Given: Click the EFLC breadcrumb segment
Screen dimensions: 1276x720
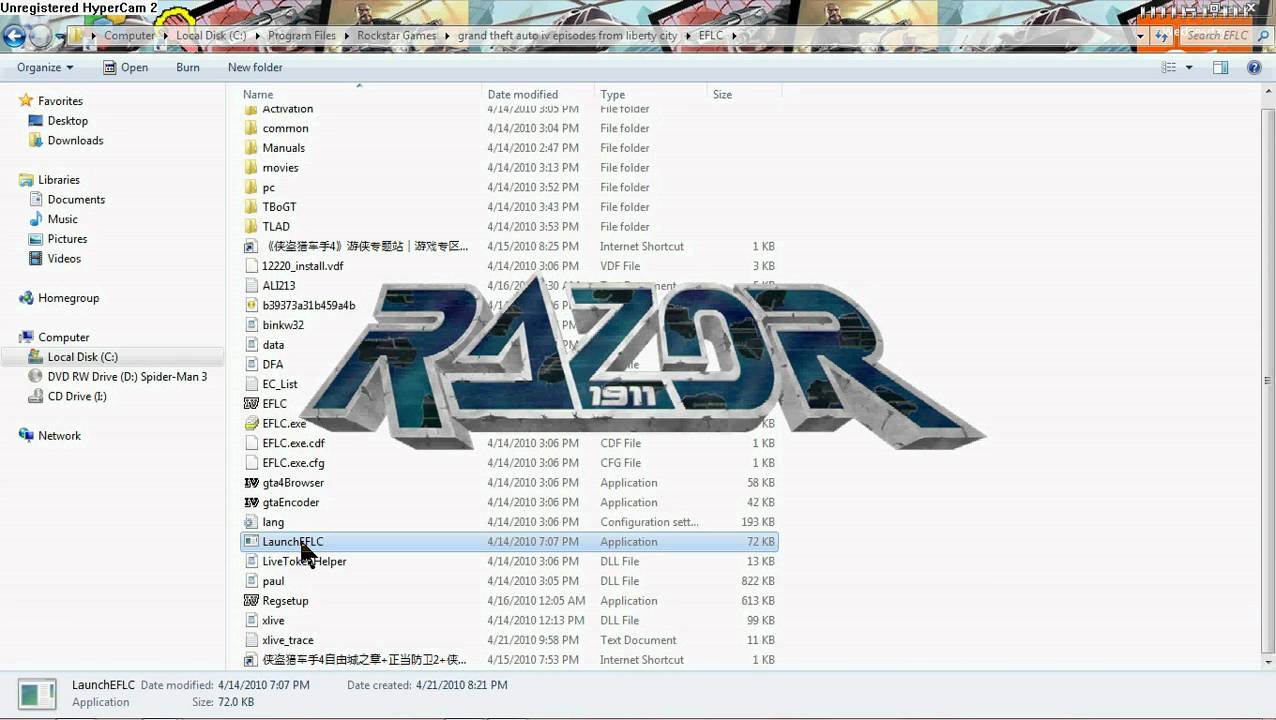Looking at the screenshot, I should (711, 35).
